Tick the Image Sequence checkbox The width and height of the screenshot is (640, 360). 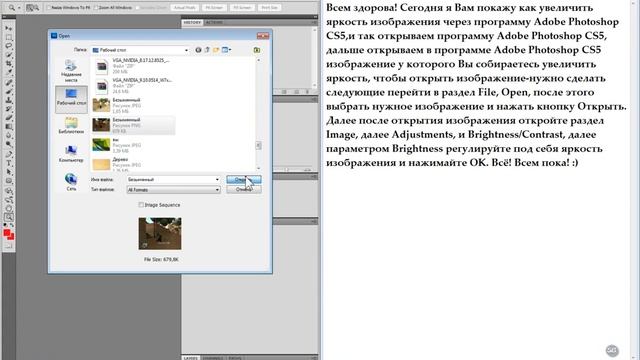point(141,205)
